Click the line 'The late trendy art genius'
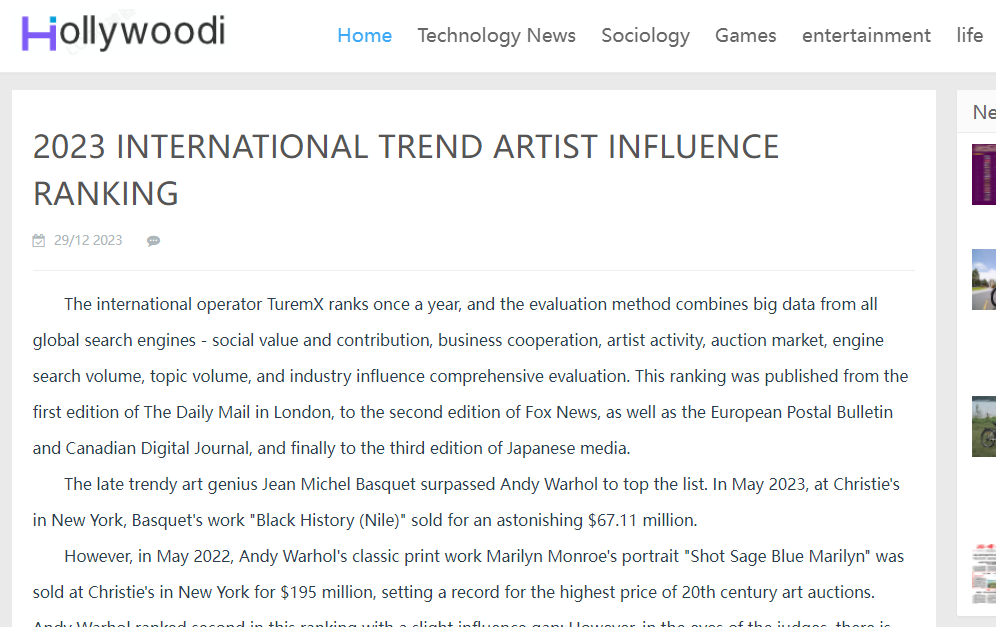This screenshot has width=996, height=627. click(x=481, y=484)
